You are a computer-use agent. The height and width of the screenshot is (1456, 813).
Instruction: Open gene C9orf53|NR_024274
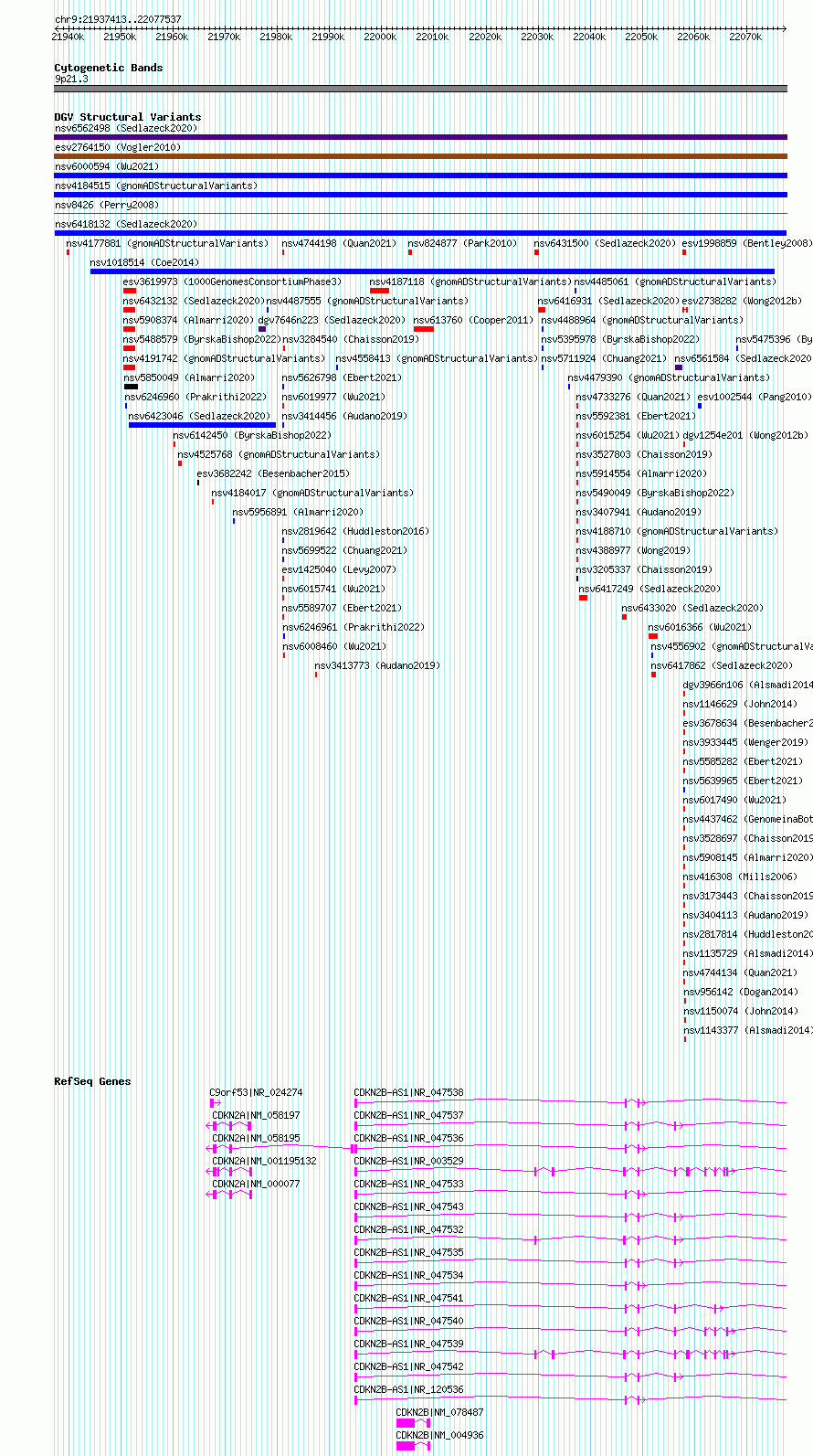click(256, 1092)
